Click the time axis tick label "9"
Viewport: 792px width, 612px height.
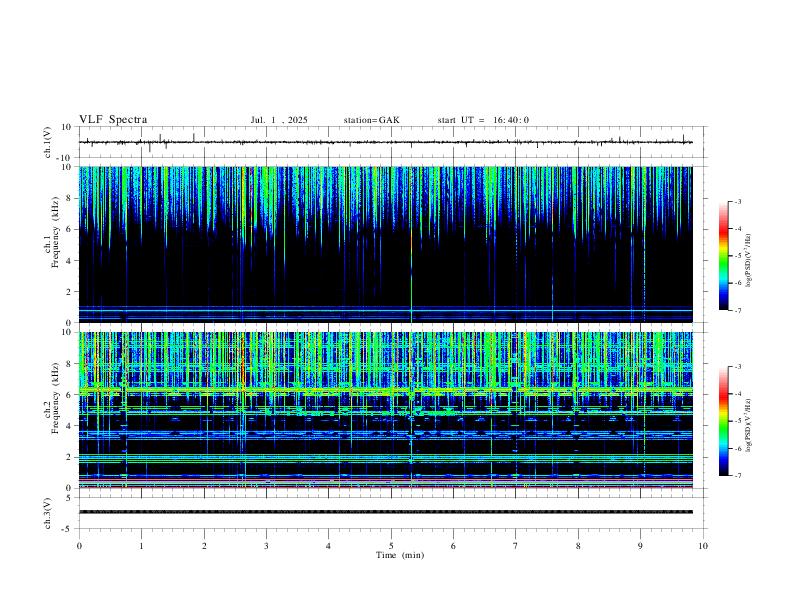[640, 546]
